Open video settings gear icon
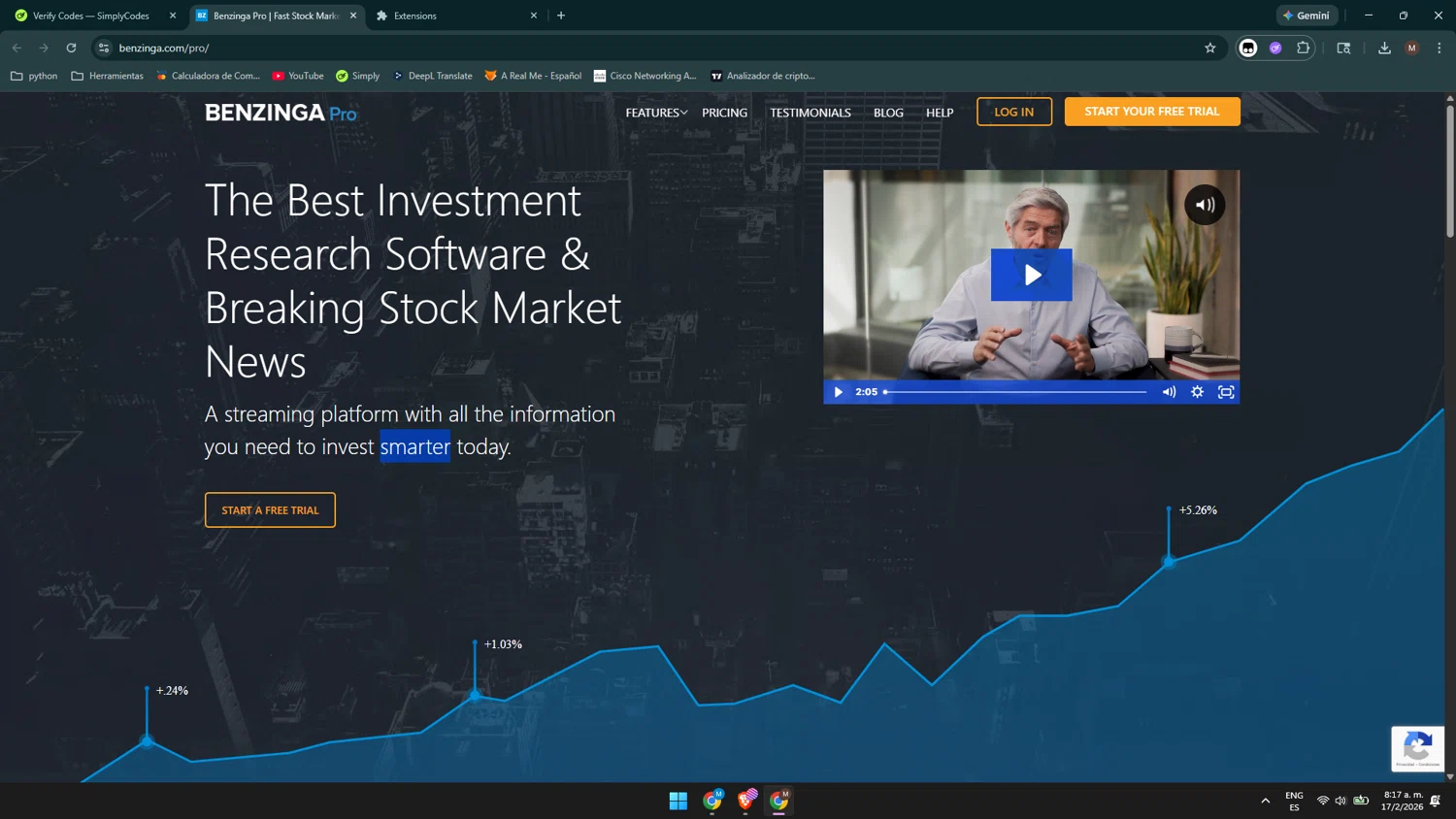 (x=1197, y=392)
